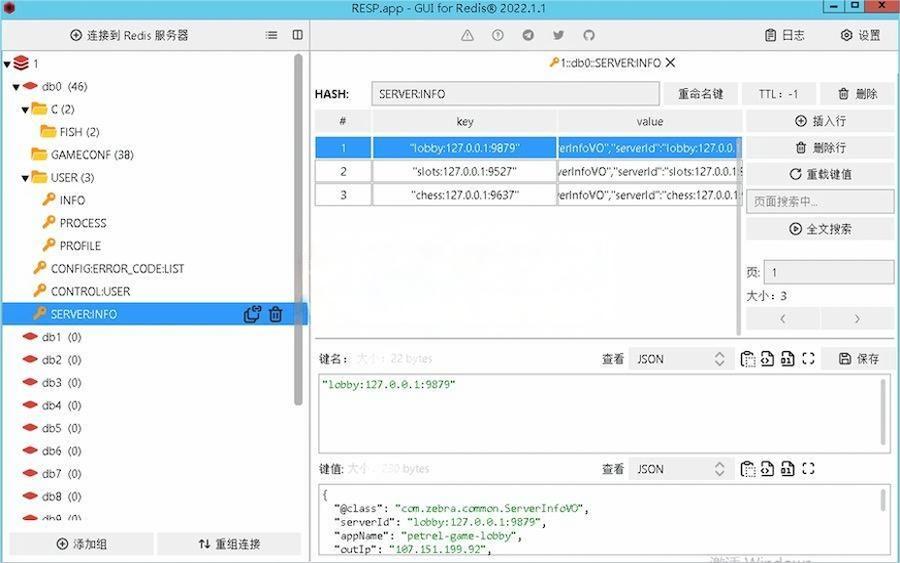The width and height of the screenshot is (900, 563).
Task: Click the key icon next to PROFILE
Action: tap(49, 245)
